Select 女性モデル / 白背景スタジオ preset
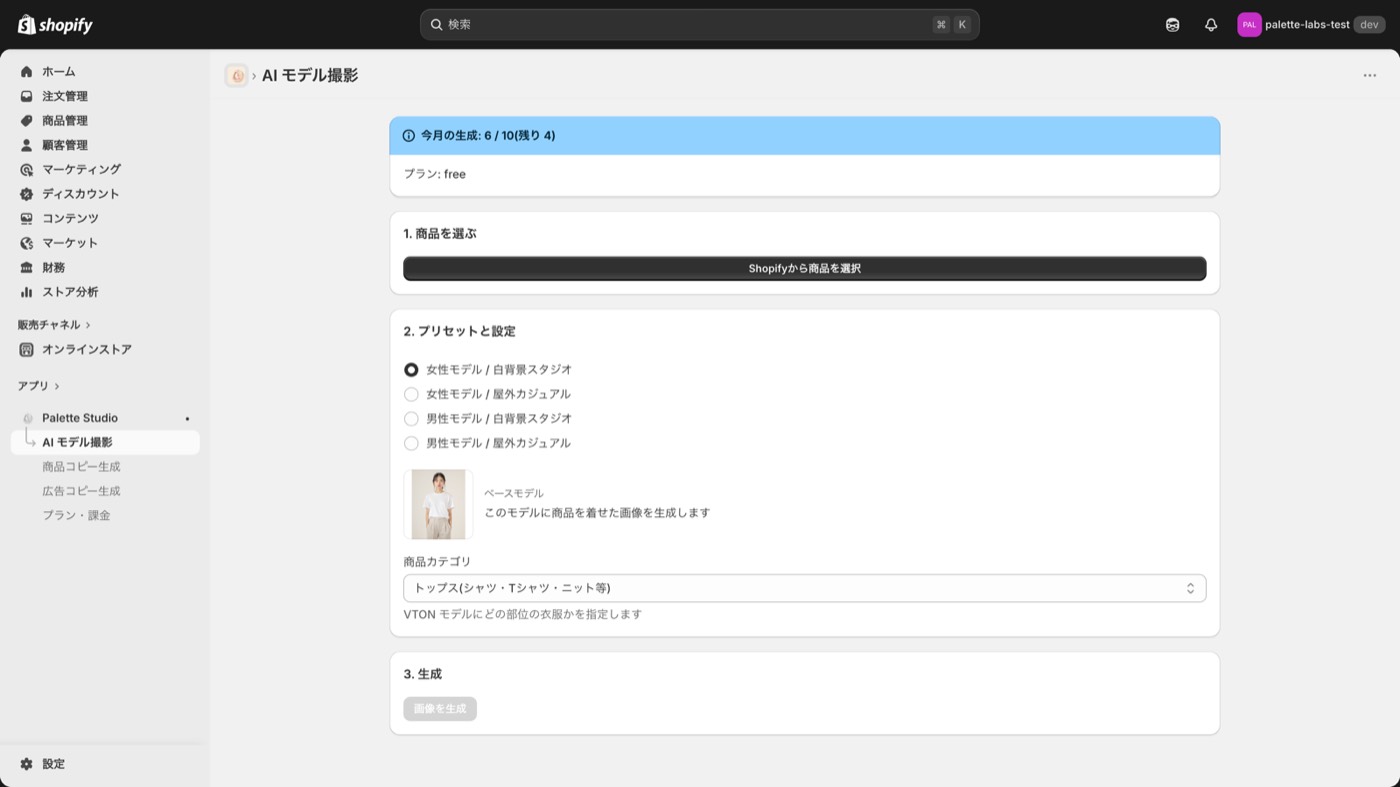This screenshot has height=787, width=1400. (411, 370)
